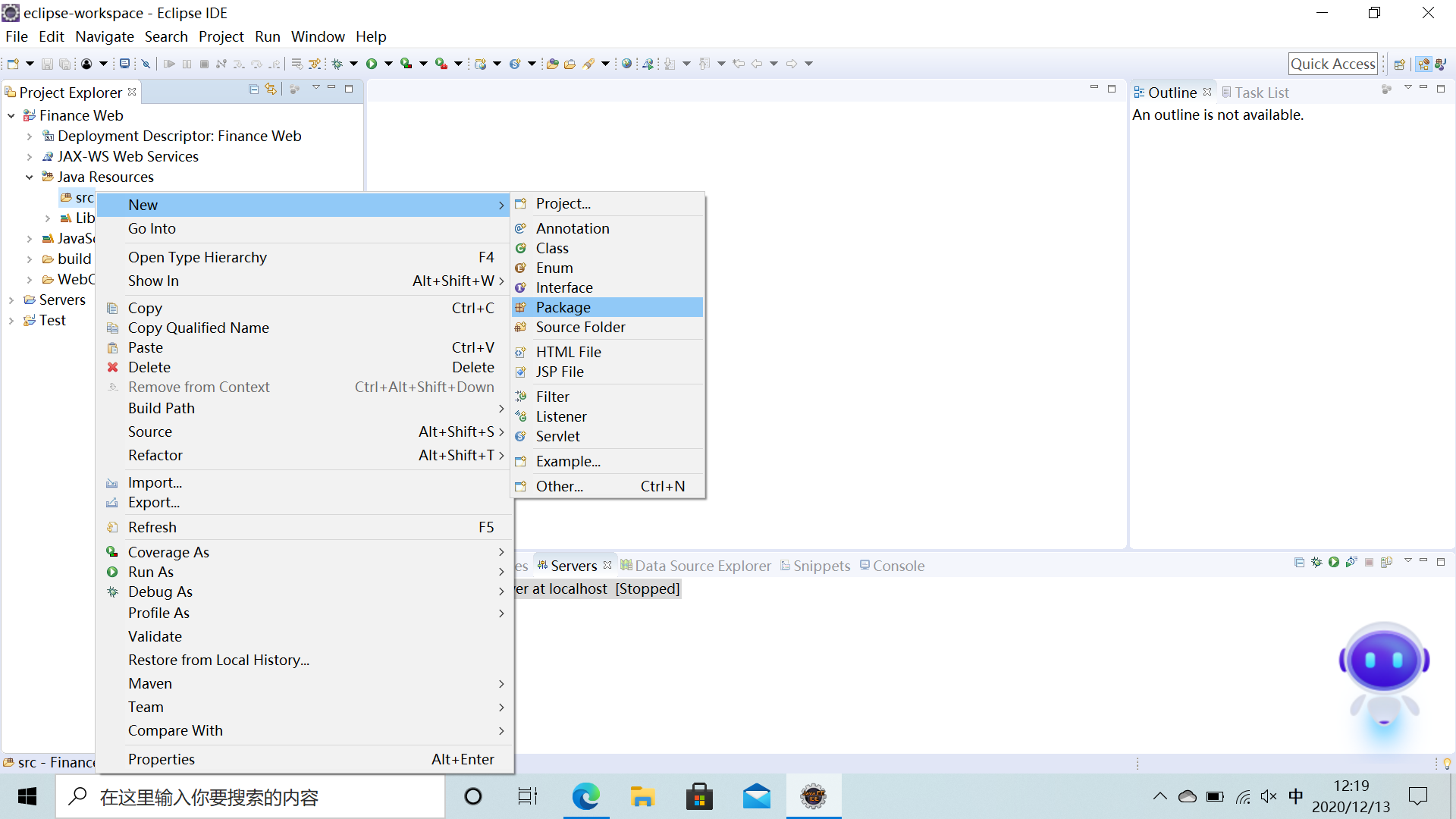Open the Run menu in menu bar
Viewport: 1456px width, 819px height.
pyautogui.click(x=267, y=36)
